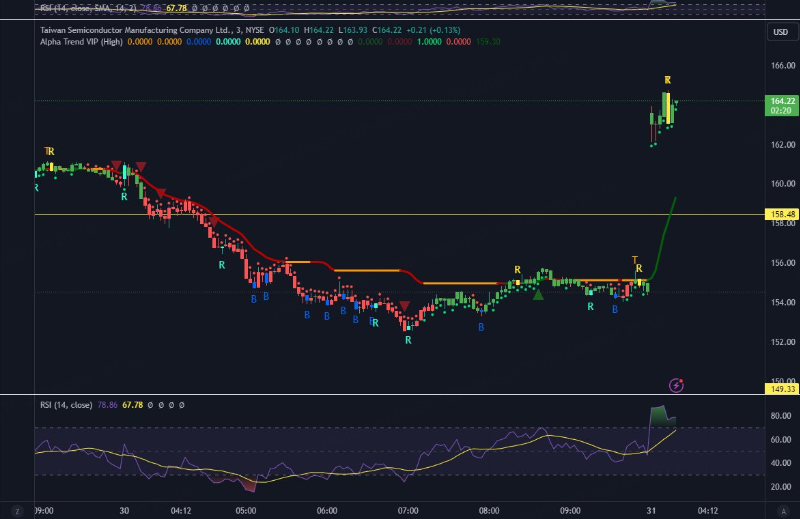The width and height of the screenshot is (800, 519).
Task: Click the teal R marker below the 07:00 low
Action: [x=408, y=340]
